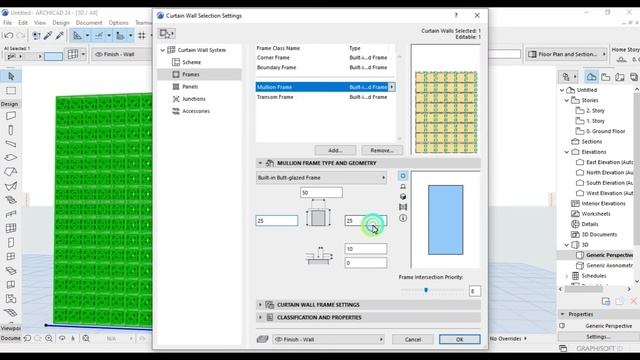Select the Transom Frame row
640x360 pixels.
(x=325, y=97)
